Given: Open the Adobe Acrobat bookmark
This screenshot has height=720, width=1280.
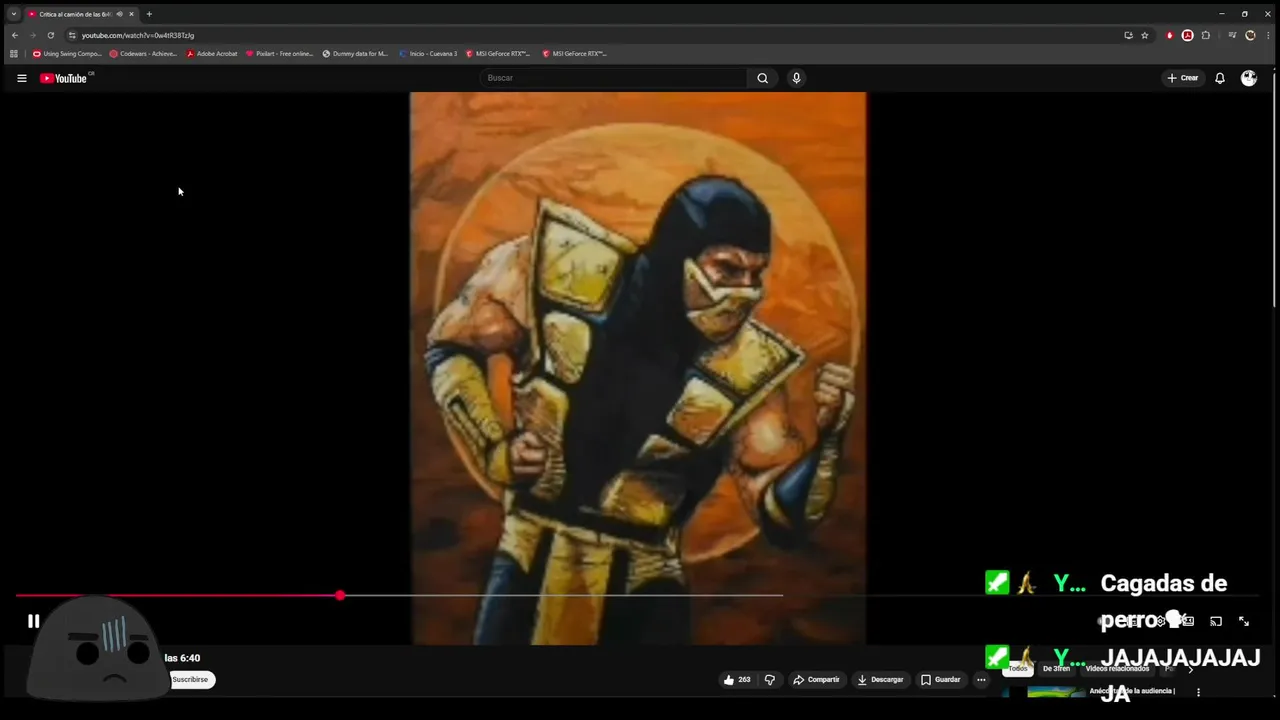Looking at the screenshot, I should coord(212,54).
